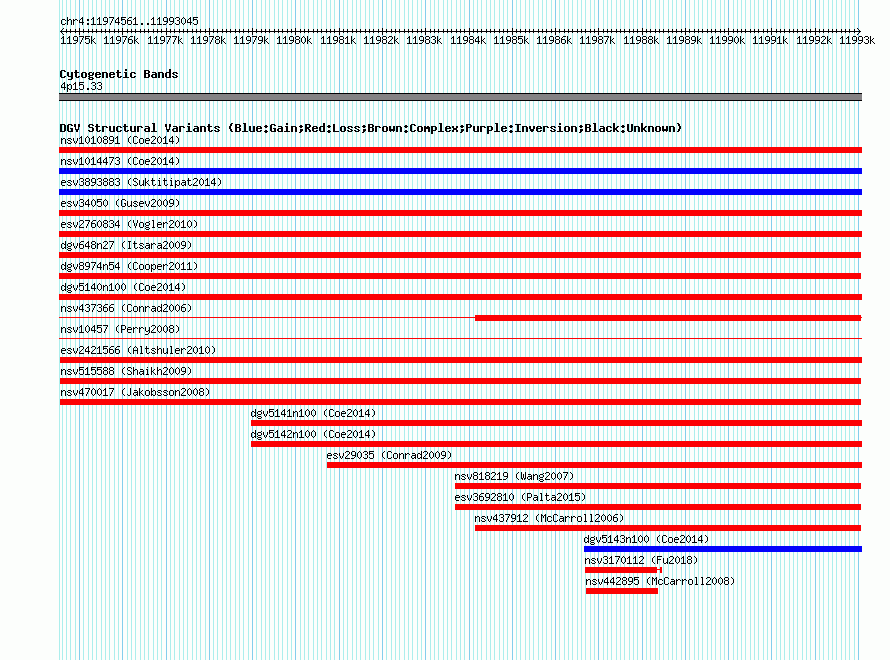Select red bar of dgv648n27
This screenshot has height=660, width=890.
[460, 255]
